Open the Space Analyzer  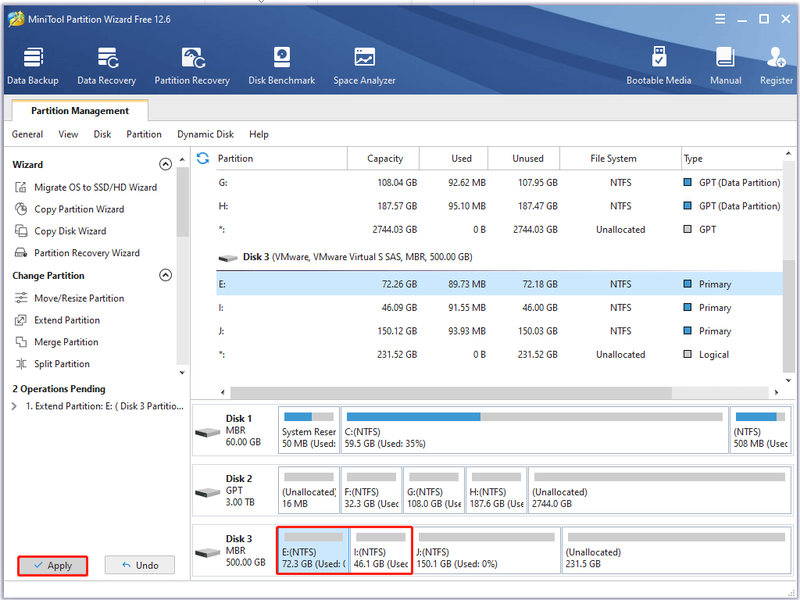[364, 66]
